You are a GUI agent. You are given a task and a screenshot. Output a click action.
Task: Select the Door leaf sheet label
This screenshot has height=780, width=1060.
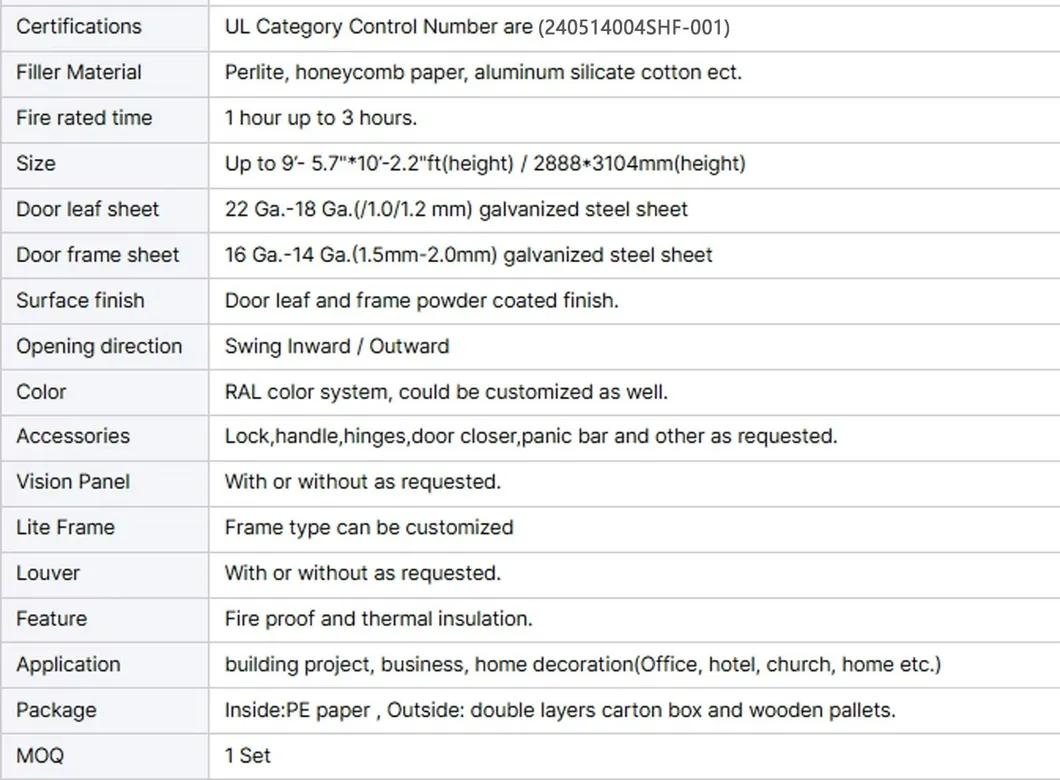88,209
